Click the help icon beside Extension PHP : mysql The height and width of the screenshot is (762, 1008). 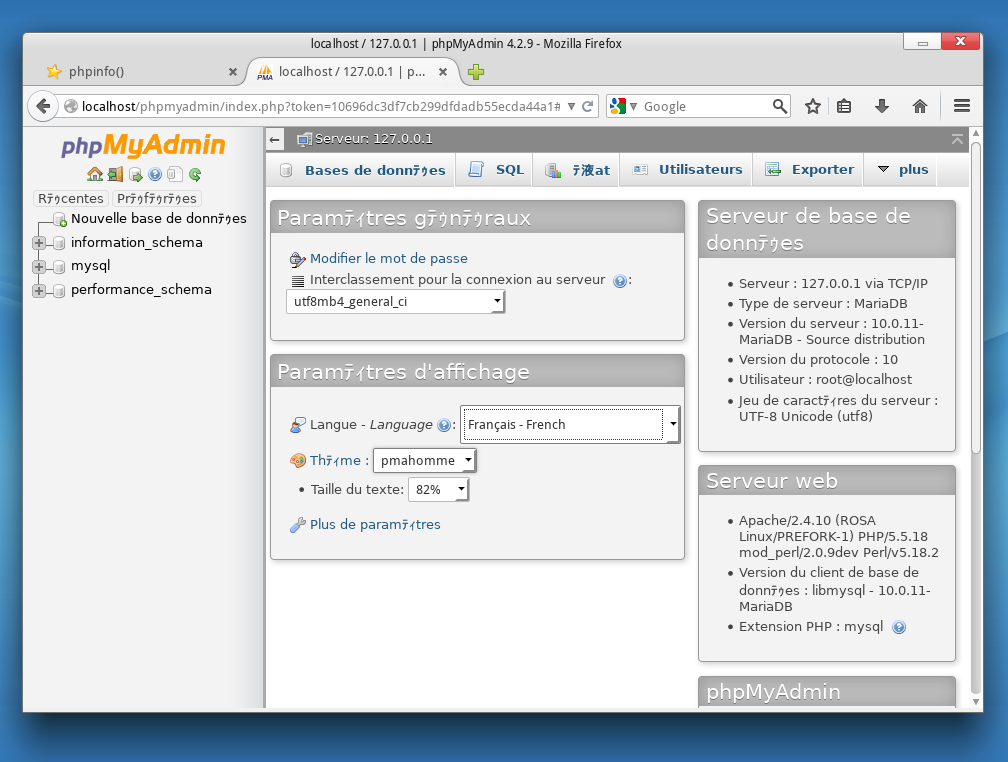899,628
